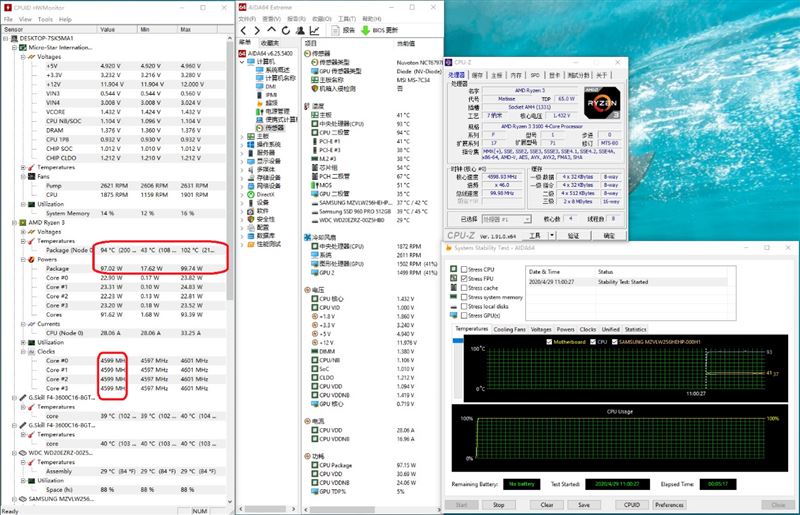Open the graph chart icon in AIDA64 toolbar

(x=314, y=31)
